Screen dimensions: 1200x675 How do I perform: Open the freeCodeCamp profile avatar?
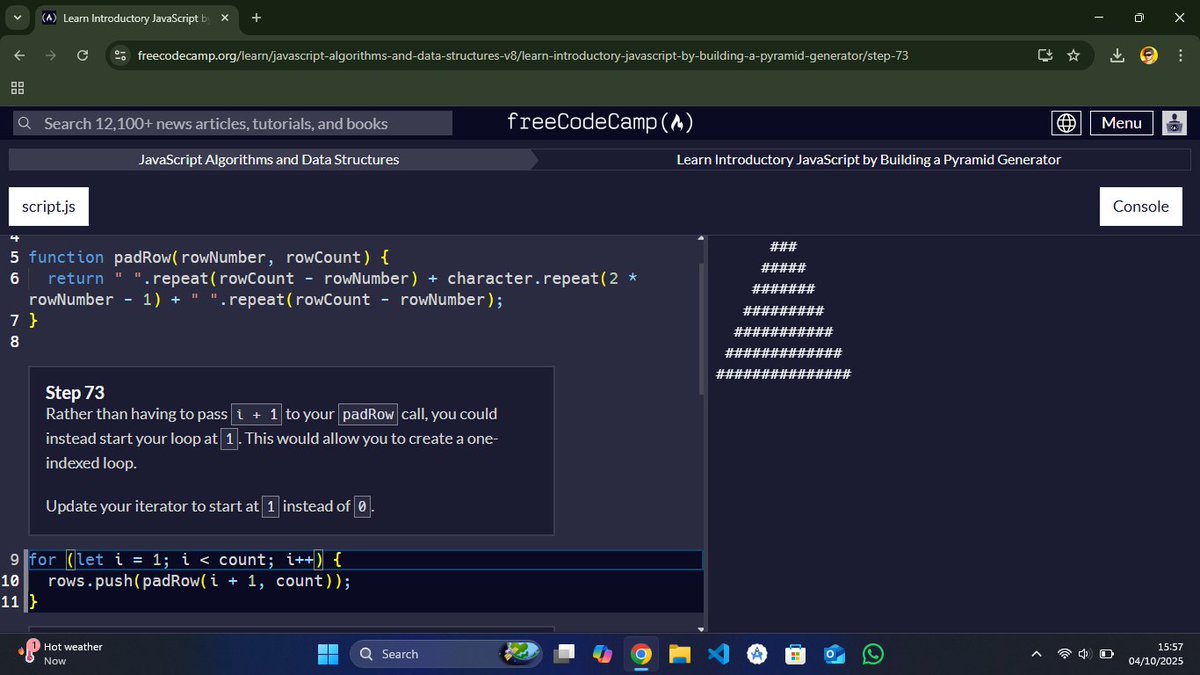click(x=1175, y=123)
